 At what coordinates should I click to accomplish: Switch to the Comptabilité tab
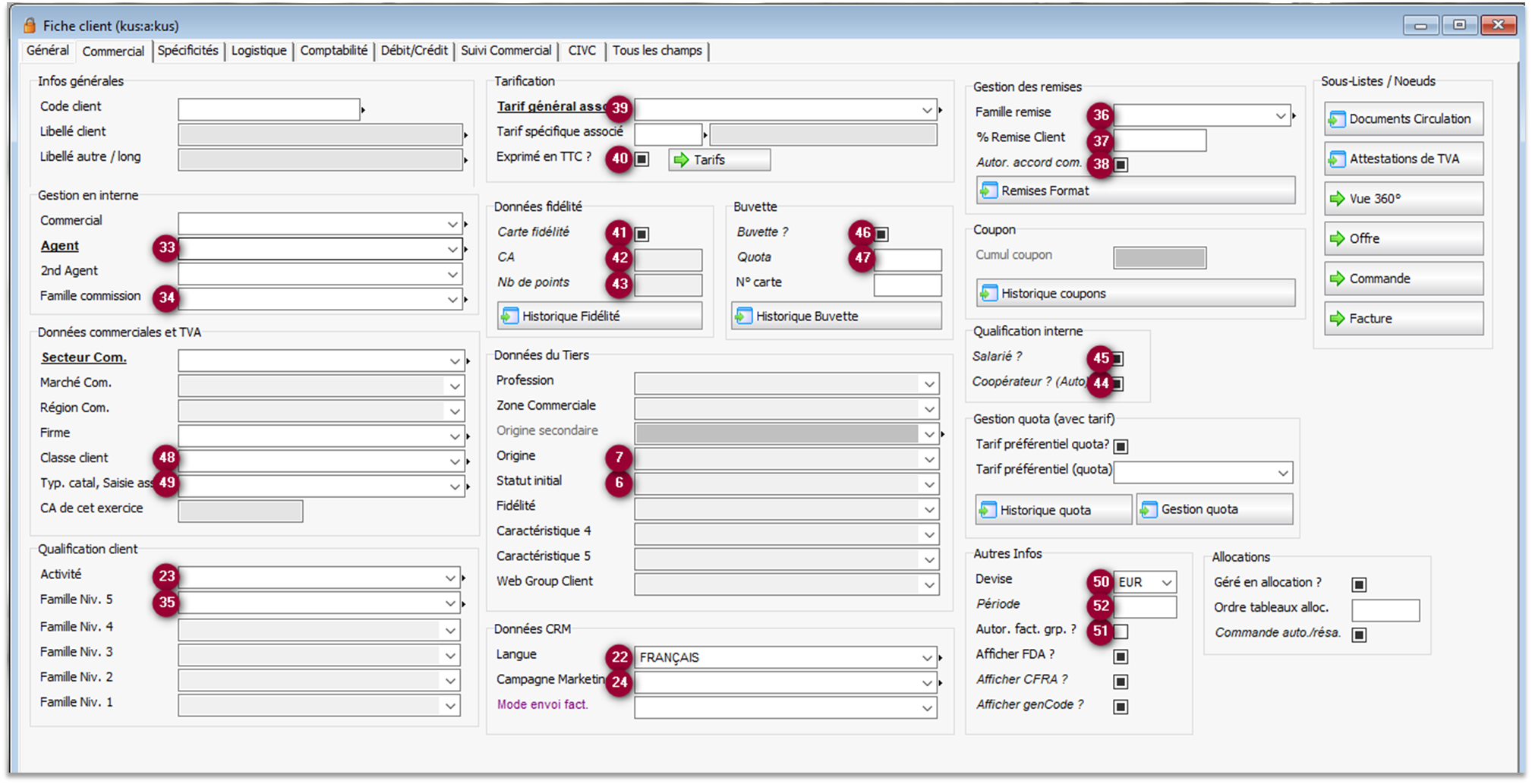(x=333, y=51)
